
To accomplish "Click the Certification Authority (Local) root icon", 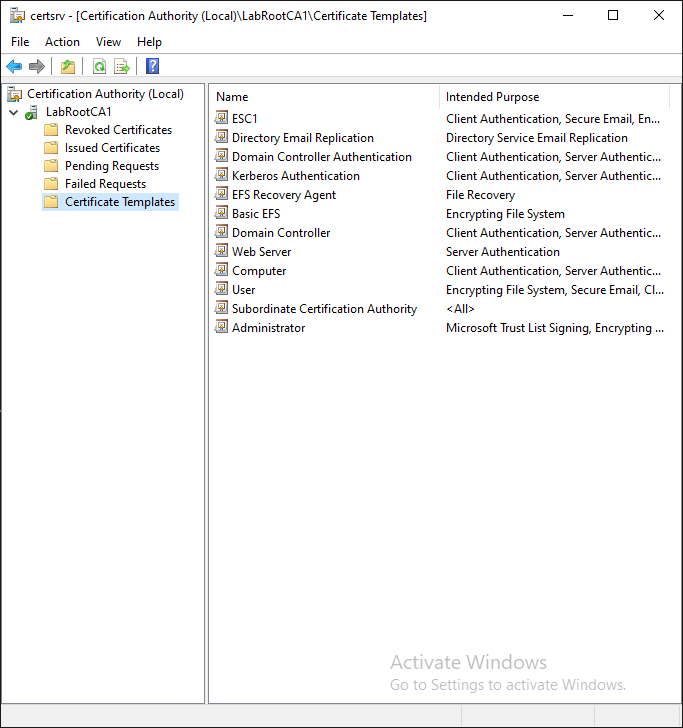I will [x=15, y=94].
